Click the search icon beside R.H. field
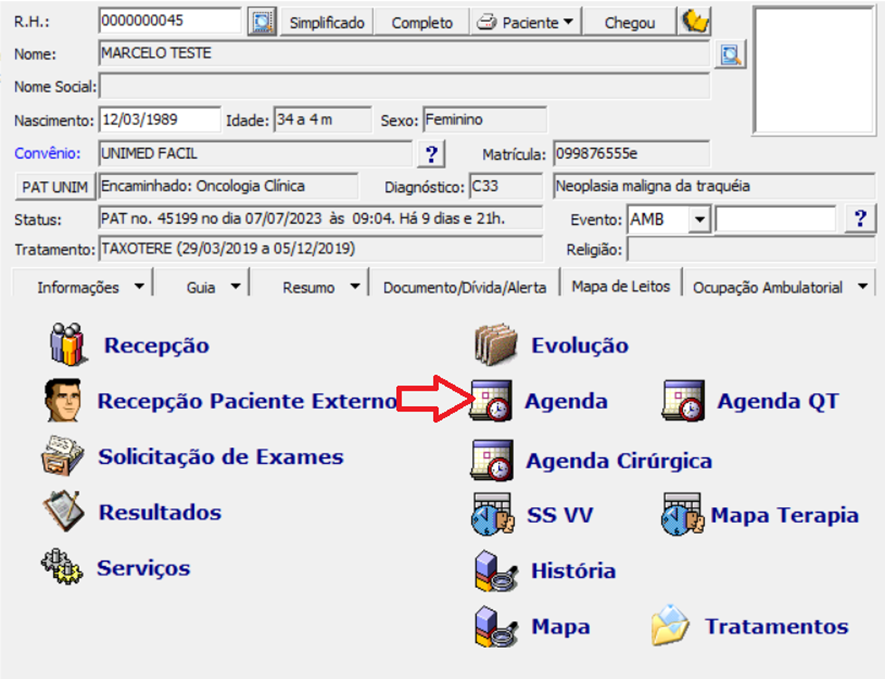 coord(262,22)
